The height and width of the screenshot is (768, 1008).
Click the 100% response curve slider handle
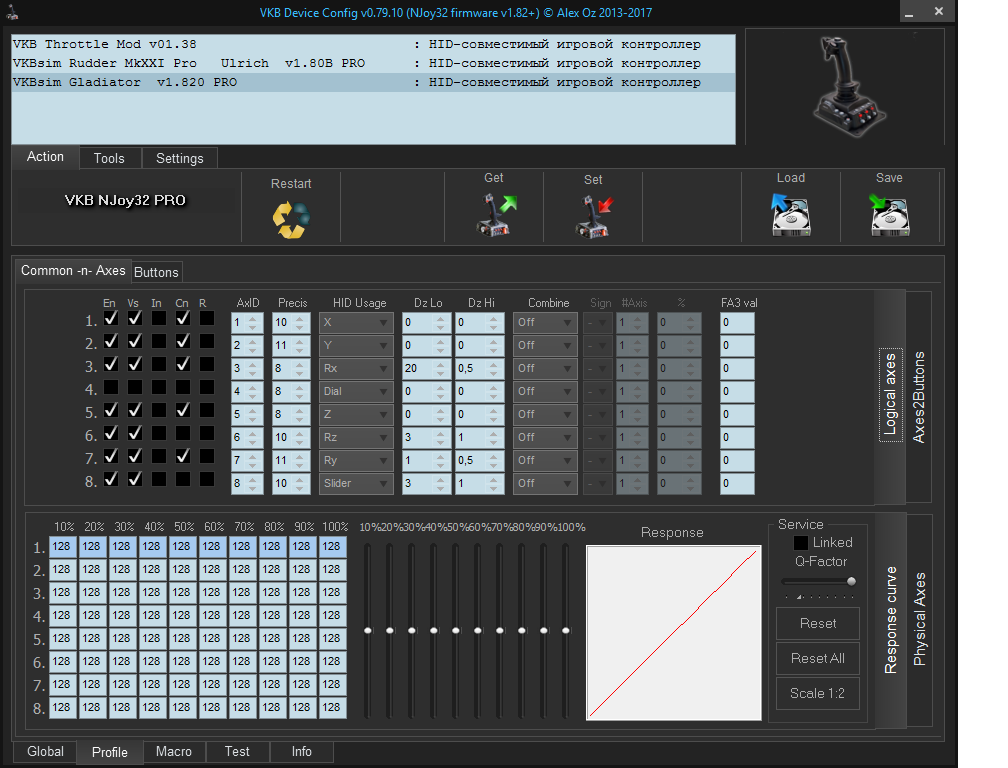[x=566, y=630]
